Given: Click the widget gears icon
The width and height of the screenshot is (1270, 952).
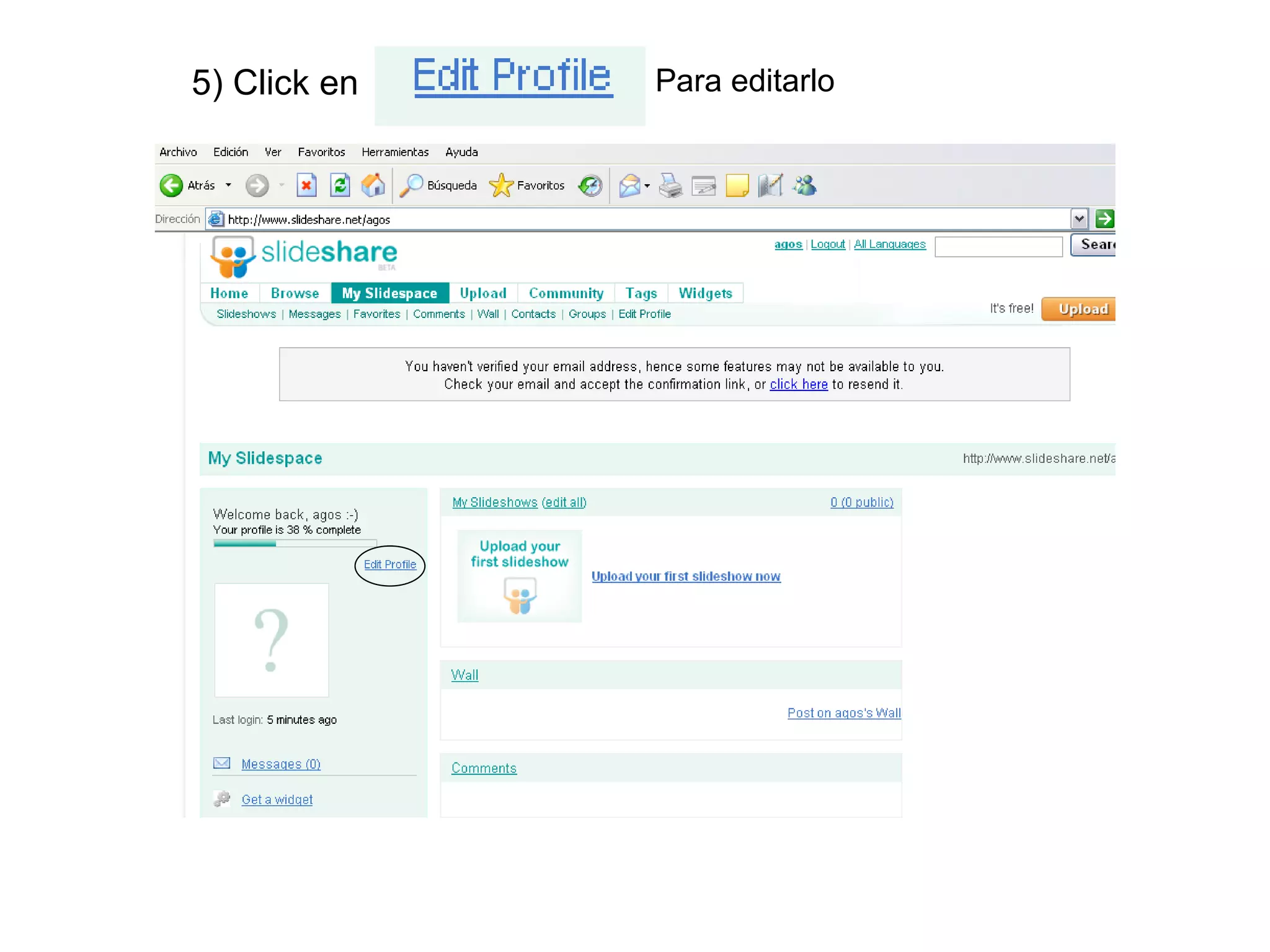Looking at the screenshot, I should [x=221, y=799].
